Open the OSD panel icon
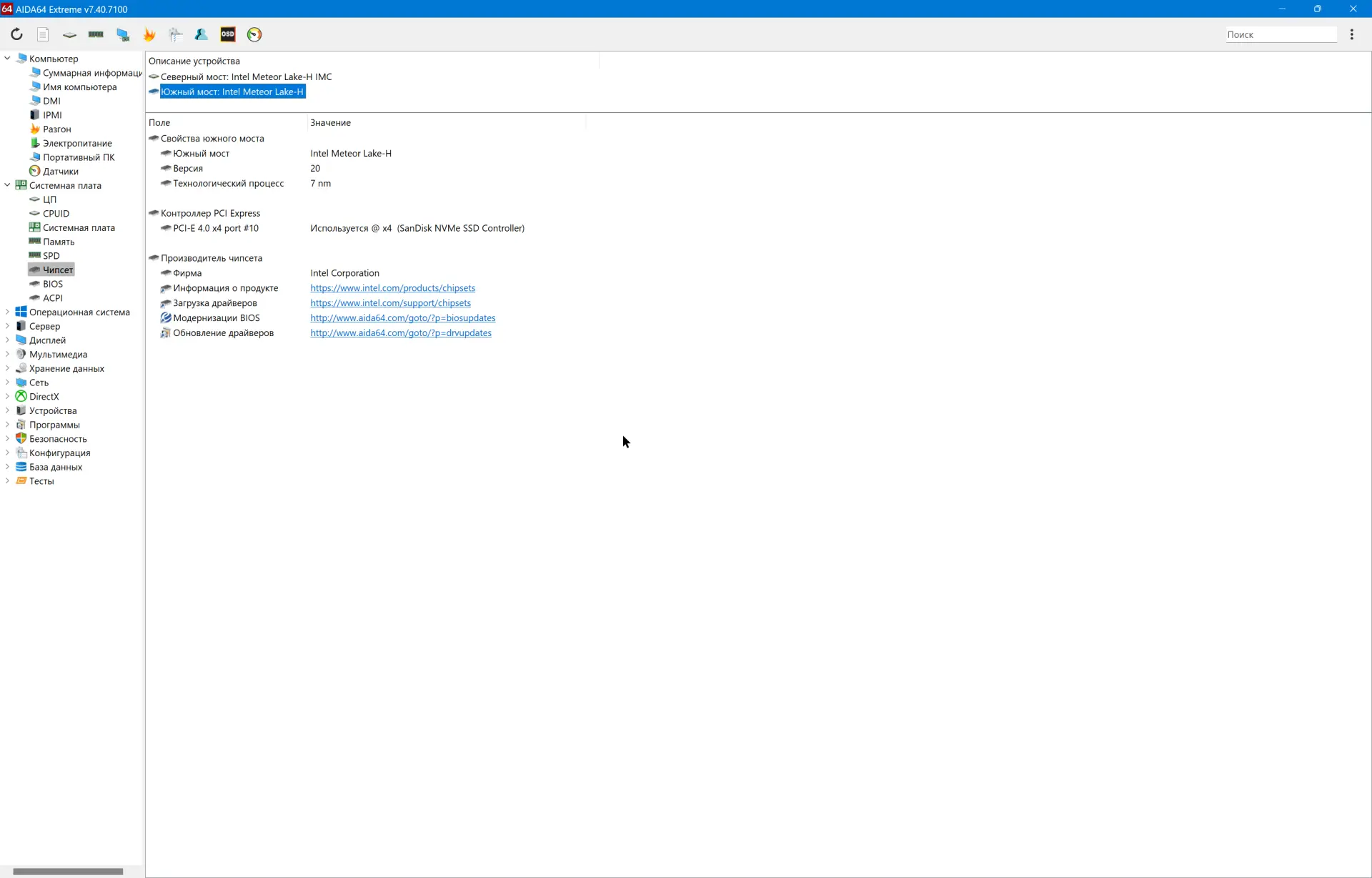The image size is (1372, 878). [228, 34]
